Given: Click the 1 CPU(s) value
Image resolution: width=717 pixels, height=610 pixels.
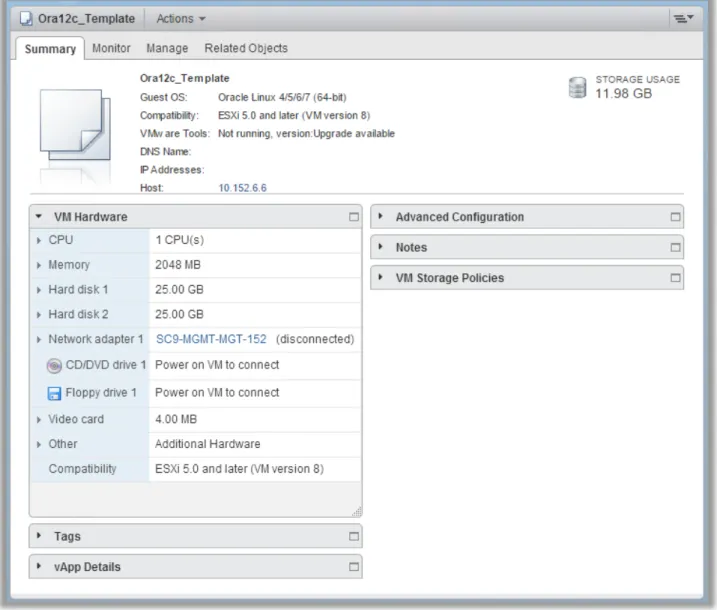Looking at the screenshot, I should [180, 240].
